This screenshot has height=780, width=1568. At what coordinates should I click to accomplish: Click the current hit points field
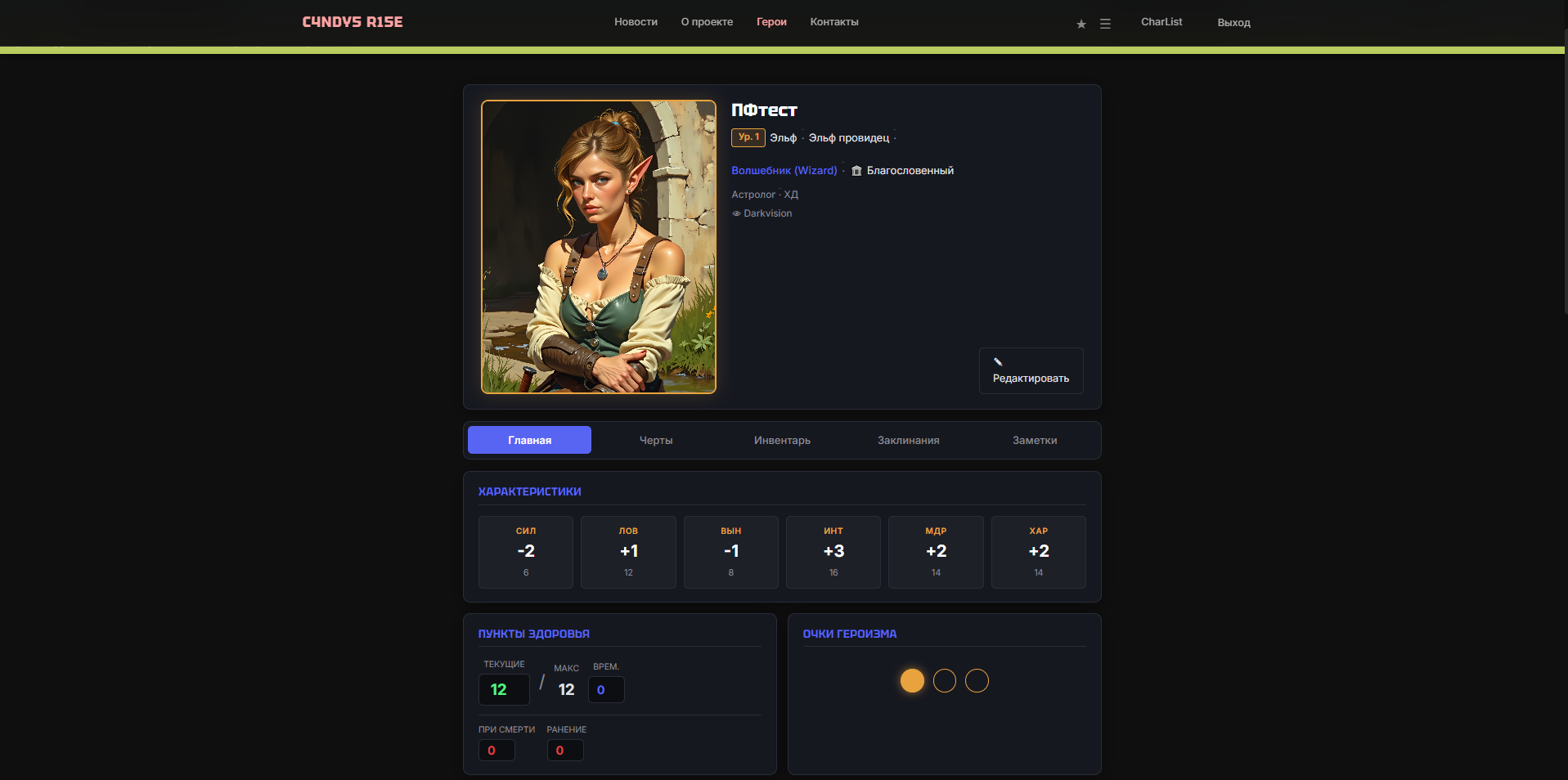coord(504,689)
